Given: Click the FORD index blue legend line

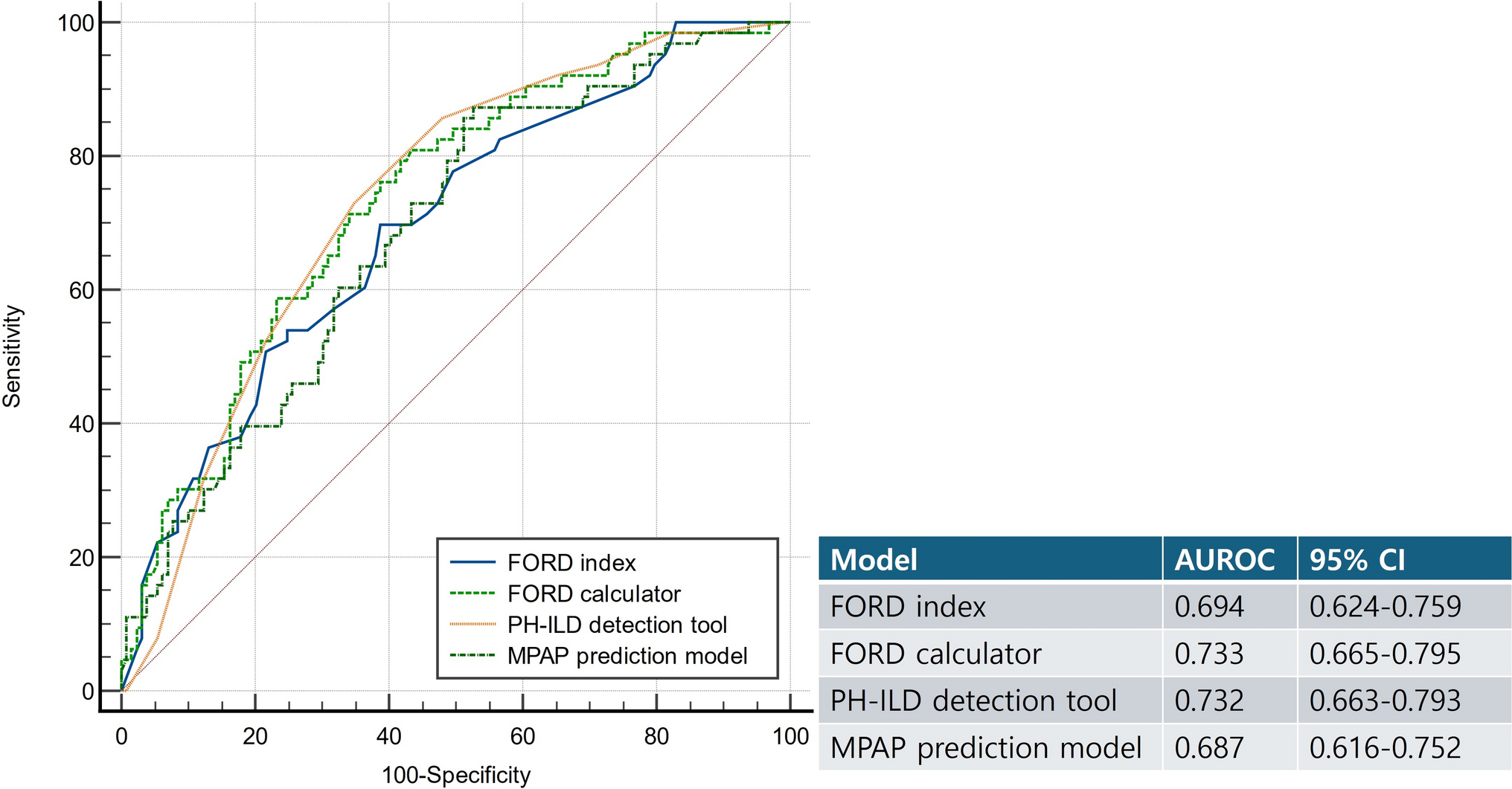Looking at the screenshot, I should 472,562.
